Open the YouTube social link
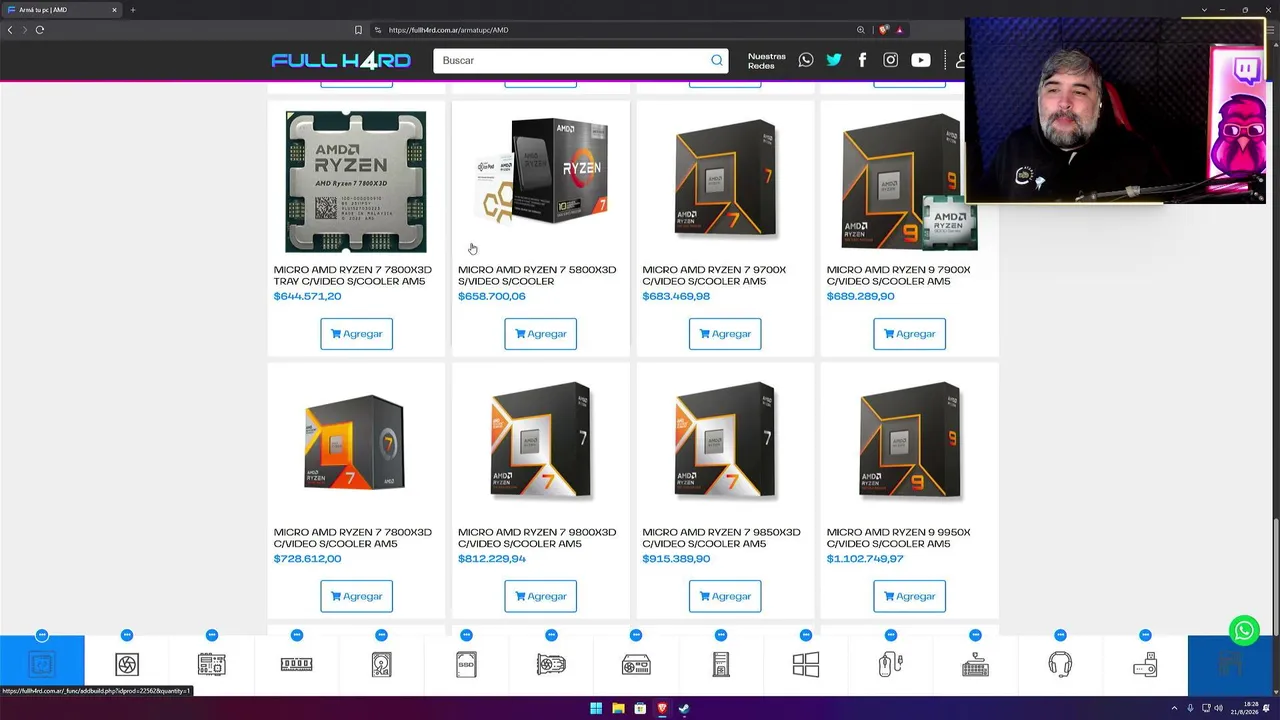The height and width of the screenshot is (720, 1280). click(x=921, y=60)
